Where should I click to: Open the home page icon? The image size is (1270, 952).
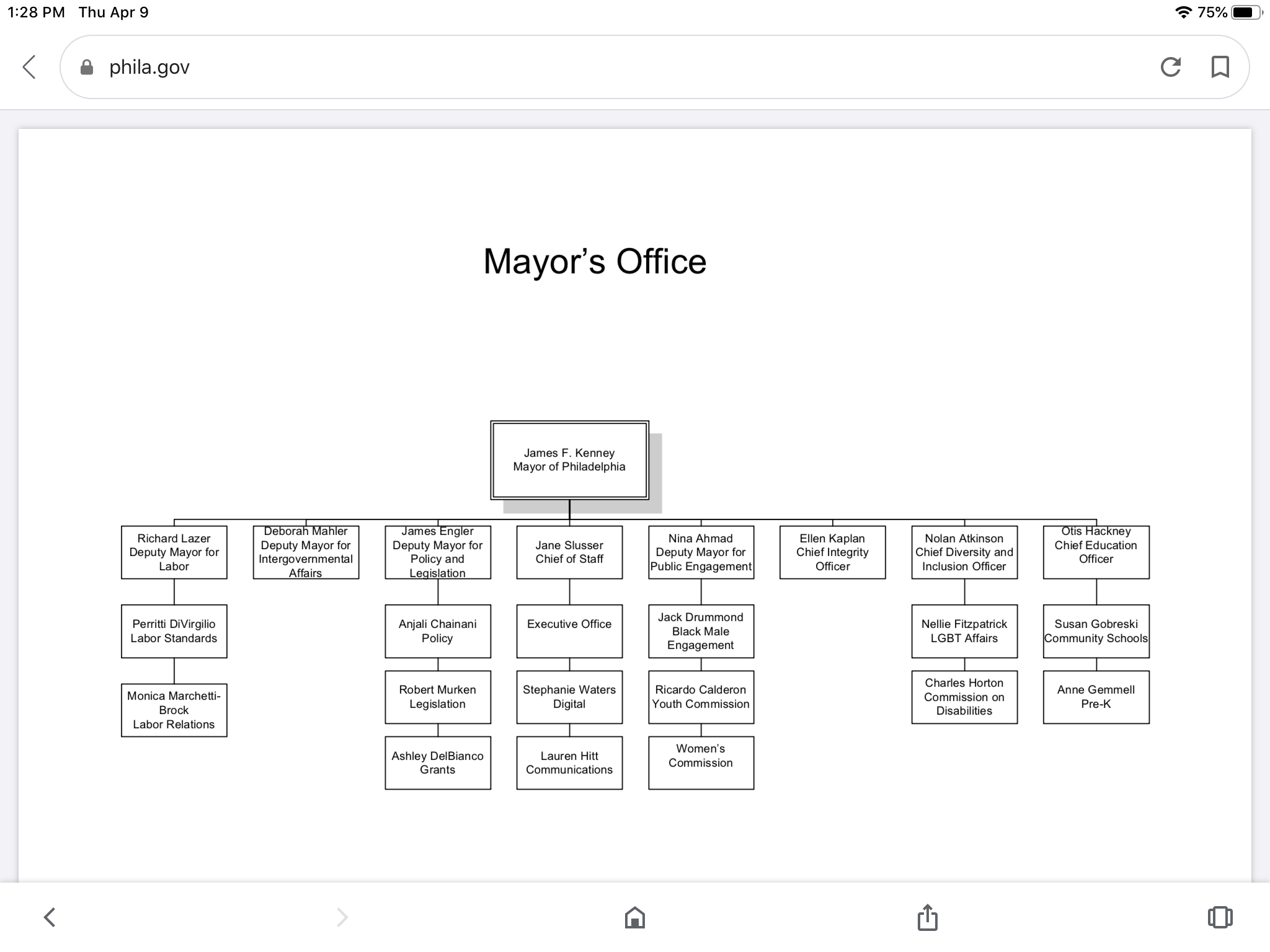(634, 917)
